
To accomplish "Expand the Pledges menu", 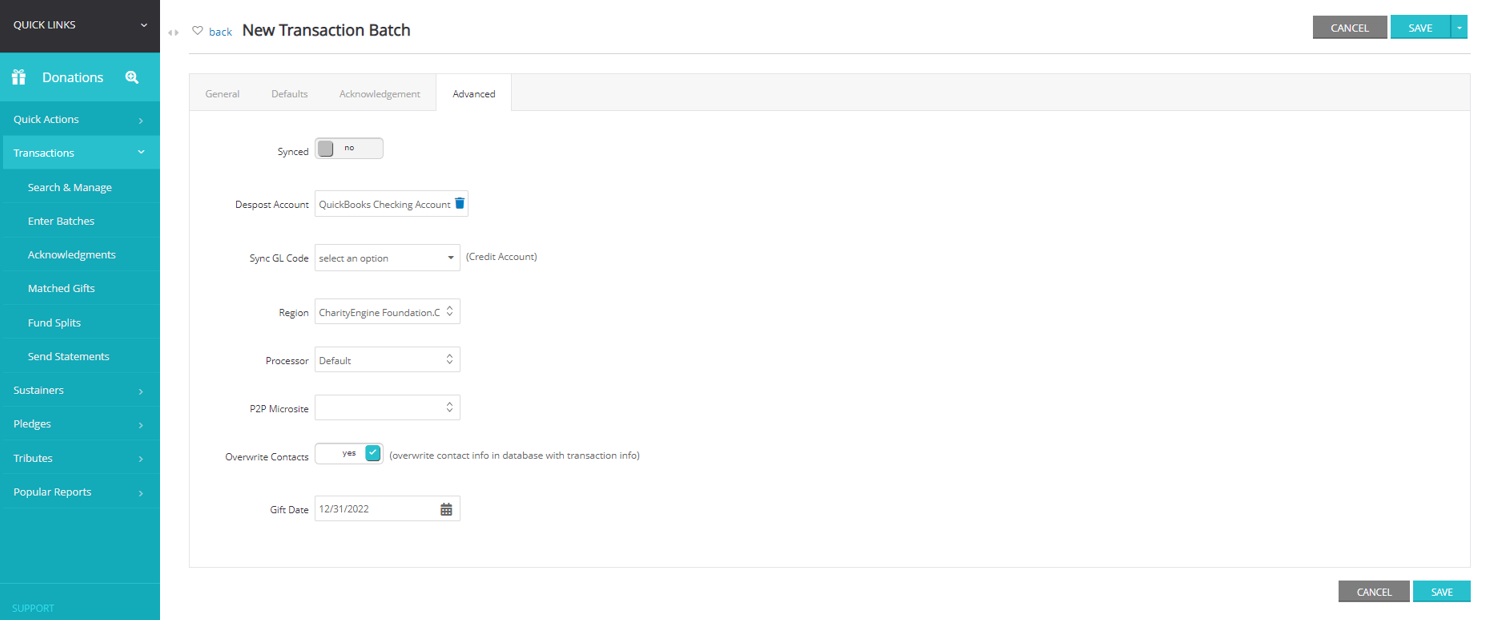I will tap(80, 424).
